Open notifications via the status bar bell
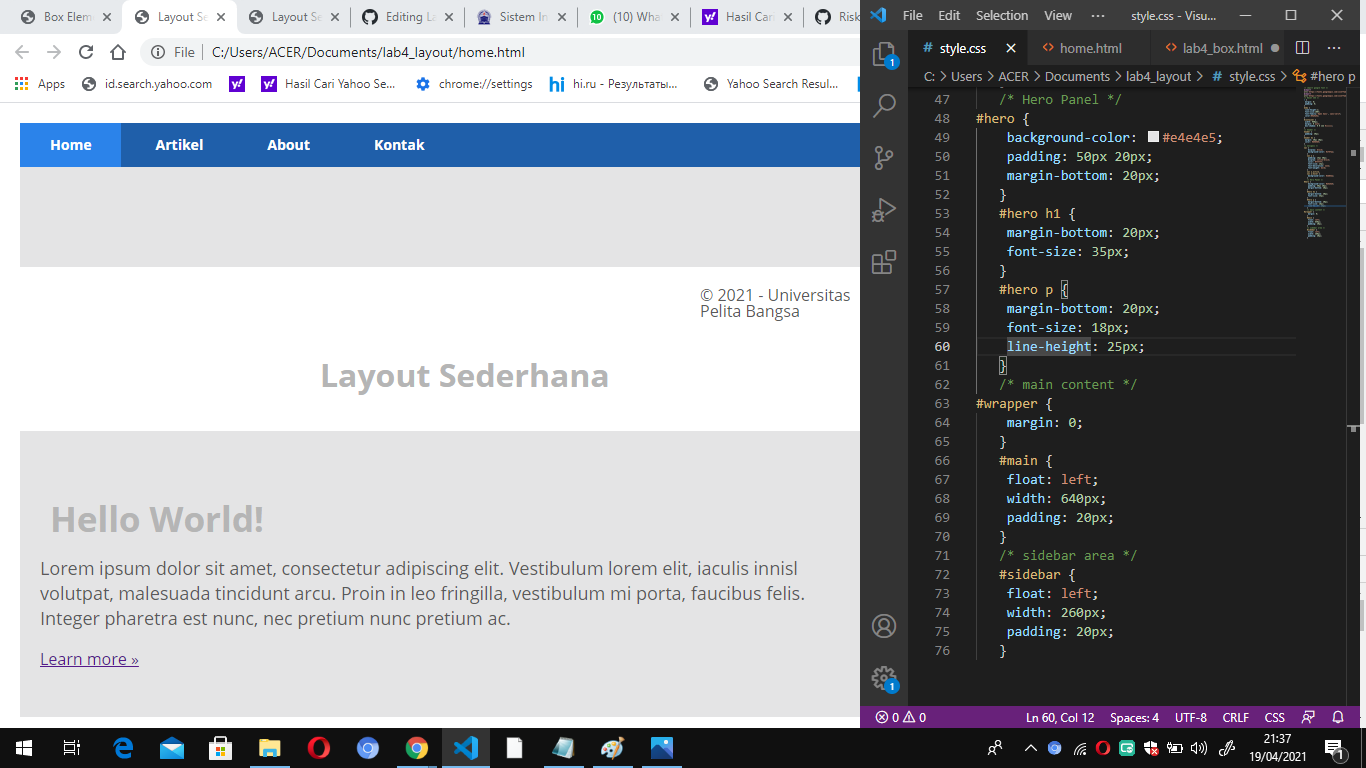The image size is (1366, 768). pyautogui.click(x=1339, y=717)
